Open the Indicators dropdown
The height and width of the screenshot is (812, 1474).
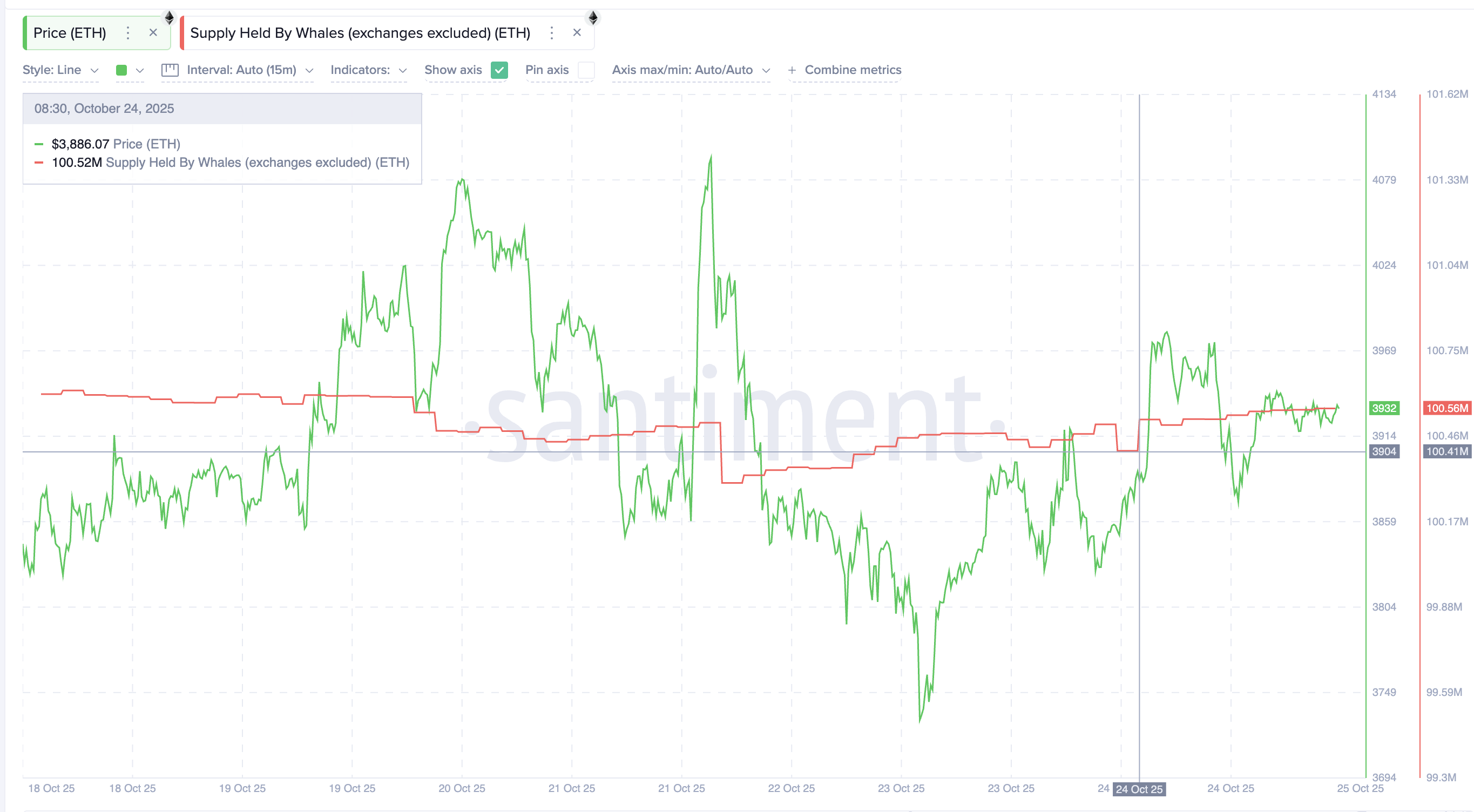coord(369,70)
